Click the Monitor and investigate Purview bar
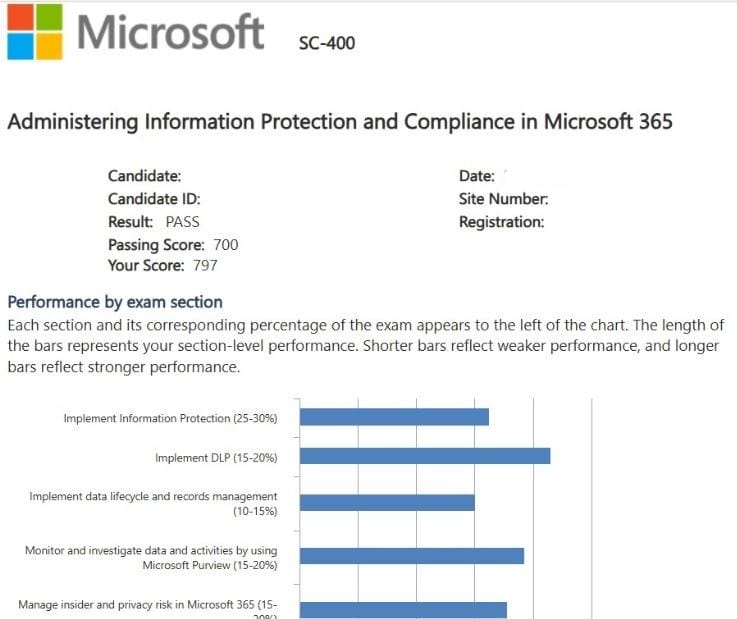The width and height of the screenshot is (737, 619). [x=412, y=556]
